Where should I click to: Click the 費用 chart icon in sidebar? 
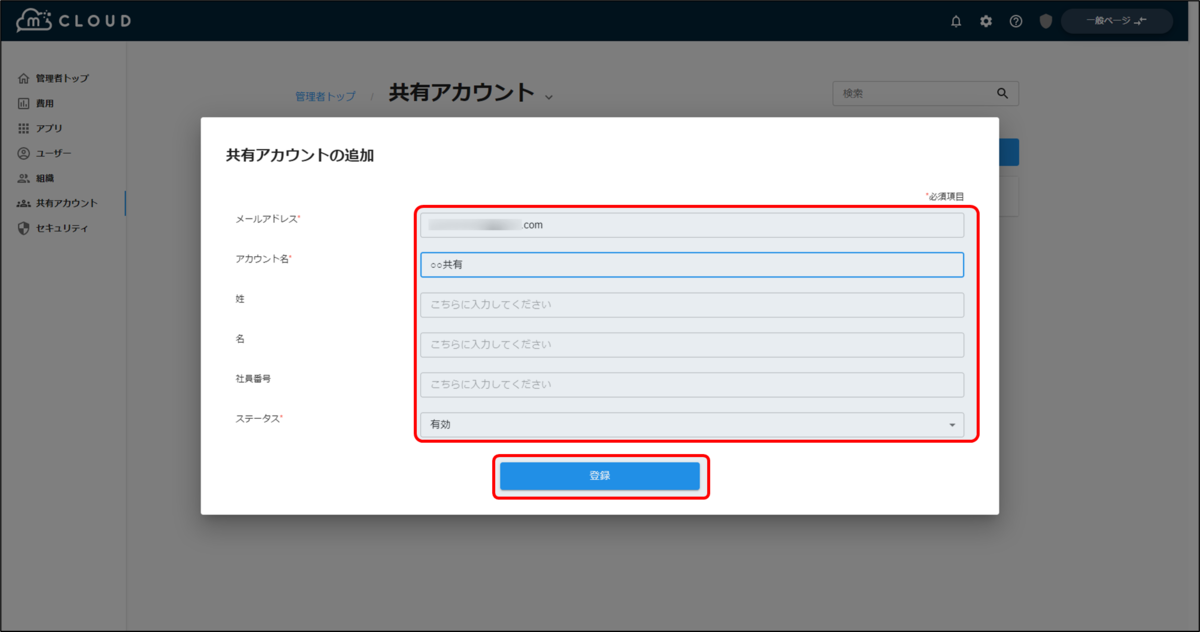[22, 102]
